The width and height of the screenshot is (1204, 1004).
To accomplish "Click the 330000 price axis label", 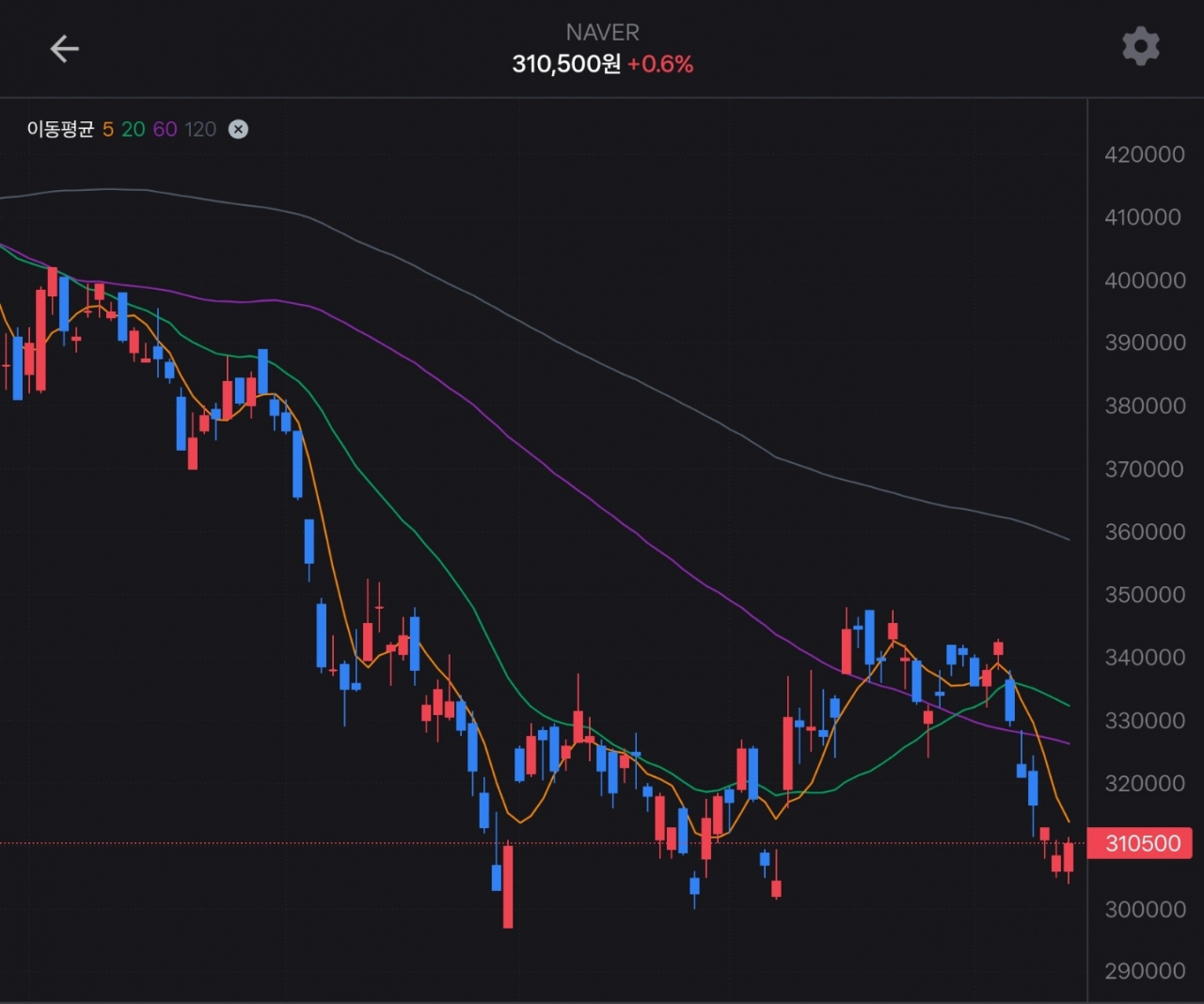I will [x=1145, y=721].
